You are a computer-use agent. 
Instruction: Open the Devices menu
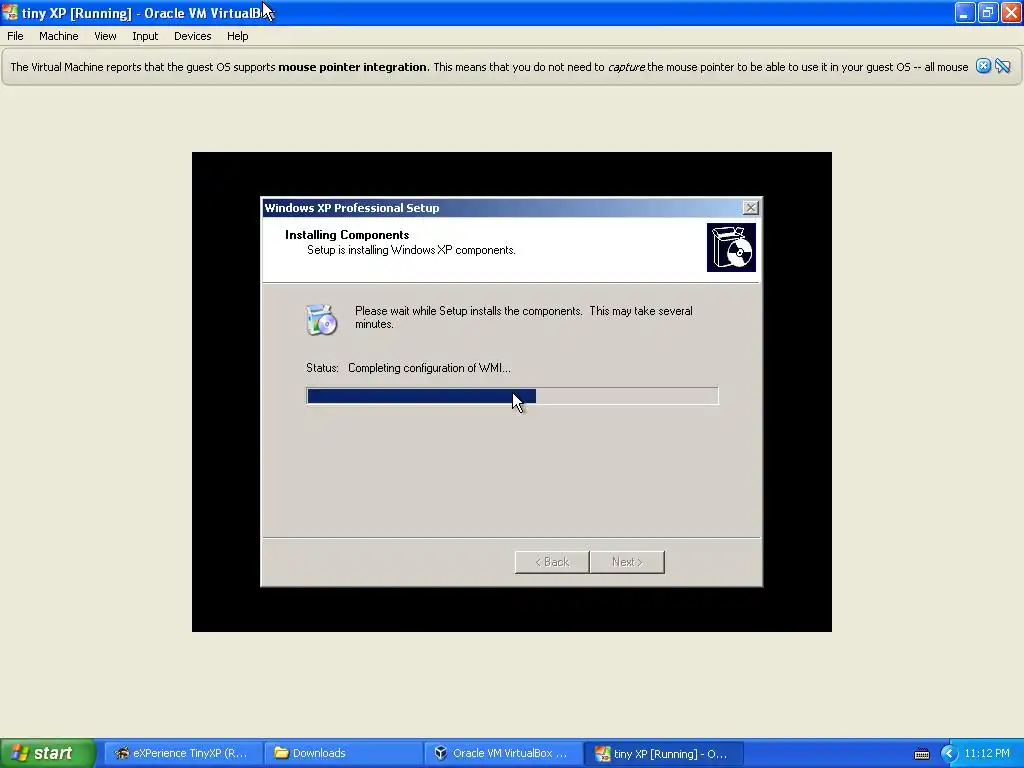pyautogui.click(x=193, y=36)
